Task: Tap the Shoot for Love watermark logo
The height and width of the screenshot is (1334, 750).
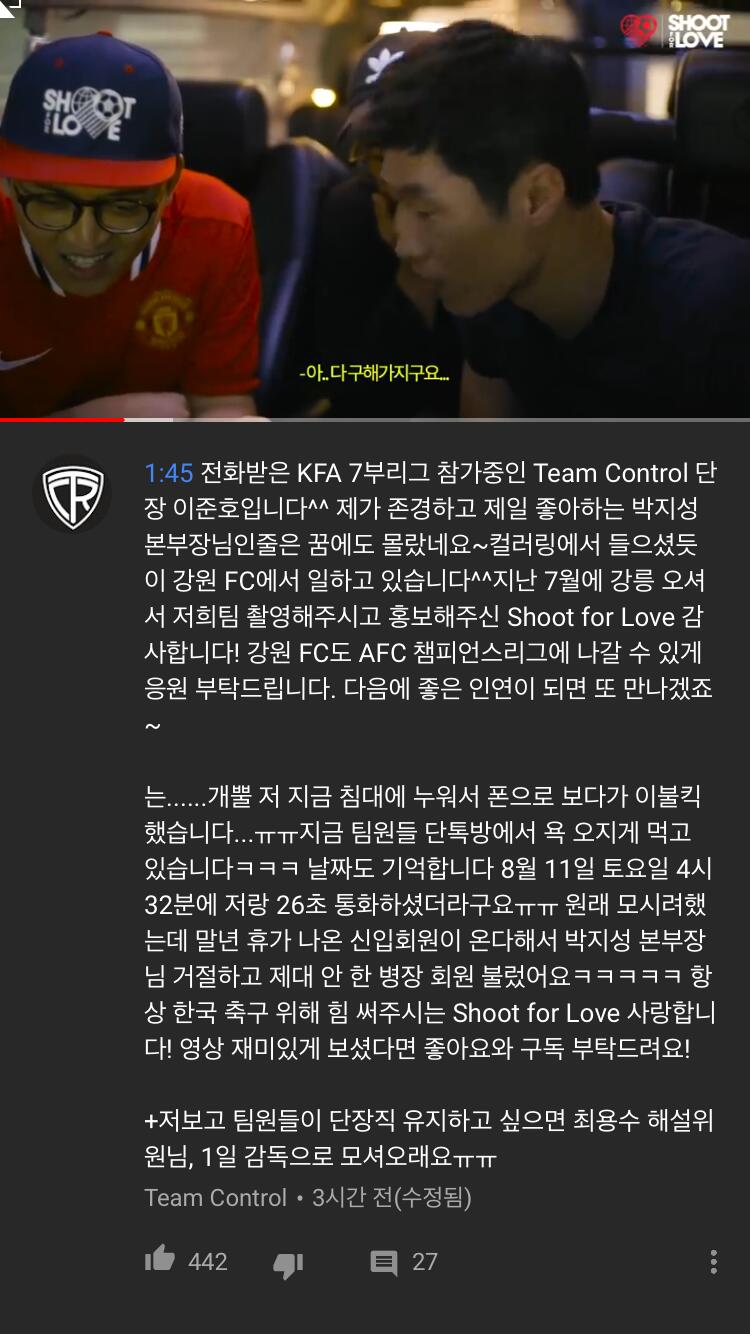Action: pos(676,30)
